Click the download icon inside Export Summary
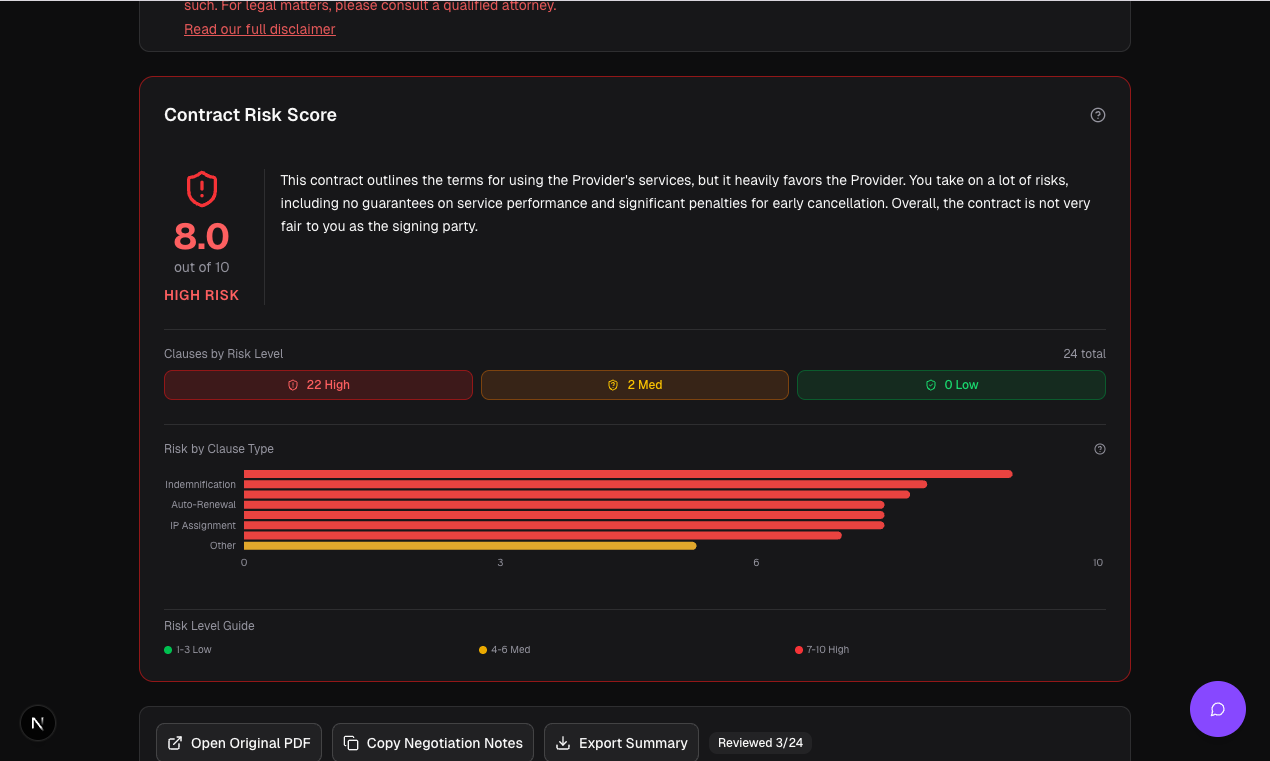 point(562,743)
